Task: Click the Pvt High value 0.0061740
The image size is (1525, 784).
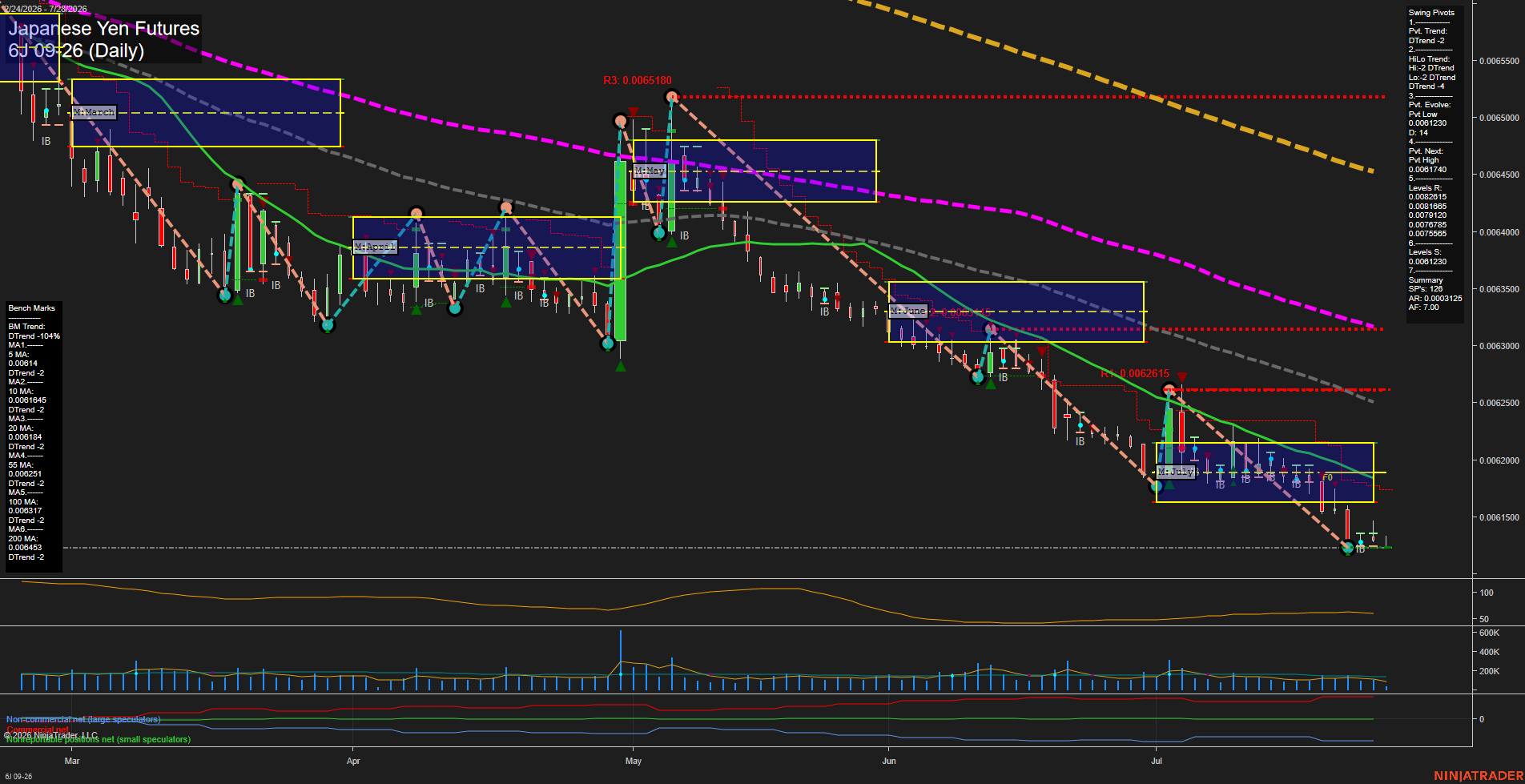Action: [1428, 170]
